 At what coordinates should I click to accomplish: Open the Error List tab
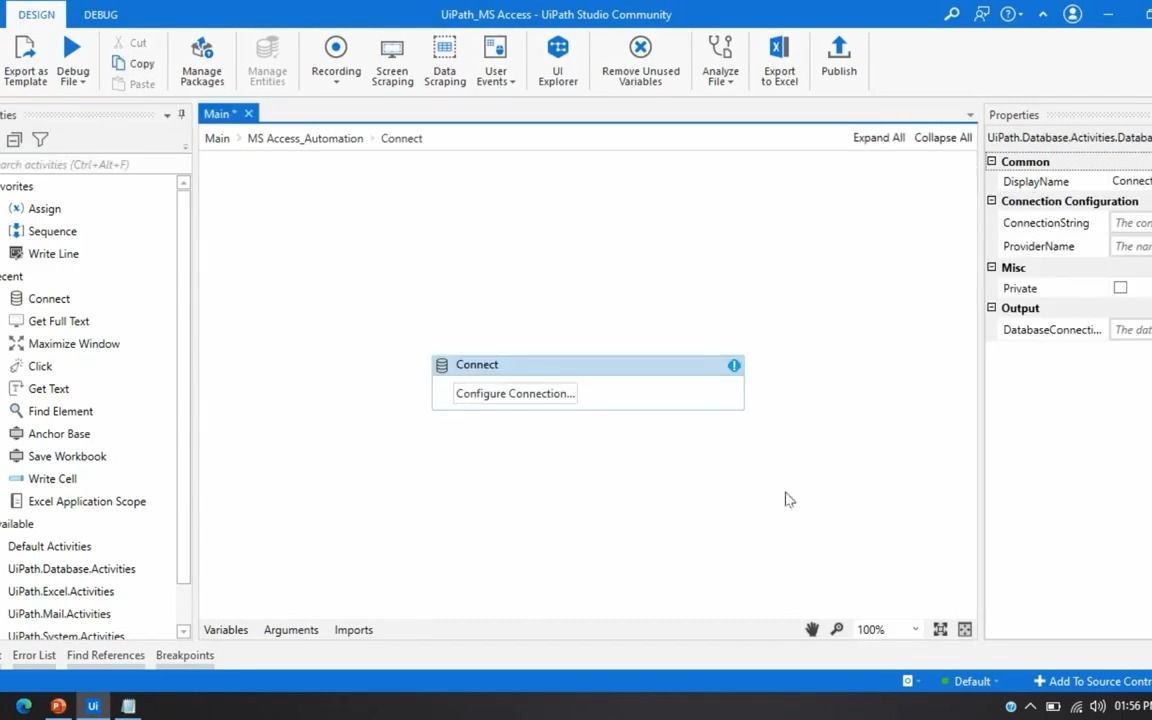pos(34,655)
